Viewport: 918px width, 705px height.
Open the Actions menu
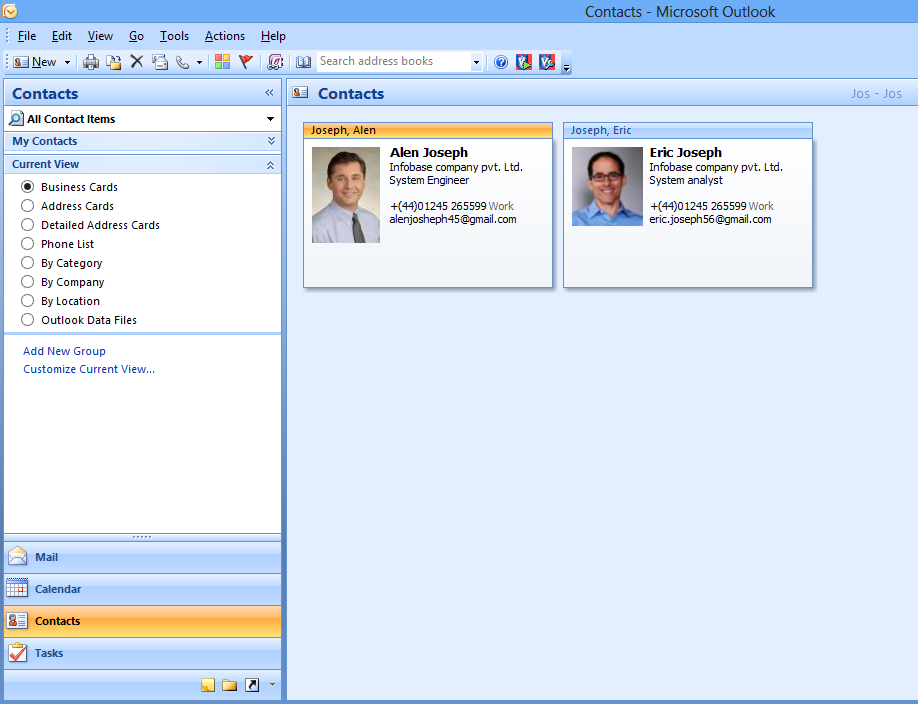click(x=225, y=36)
